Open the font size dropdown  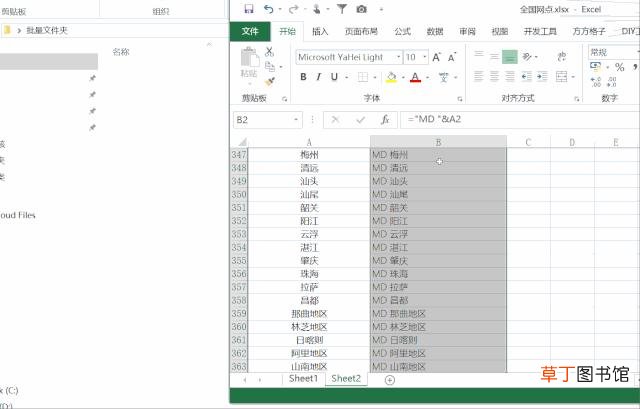pos(425,57)
